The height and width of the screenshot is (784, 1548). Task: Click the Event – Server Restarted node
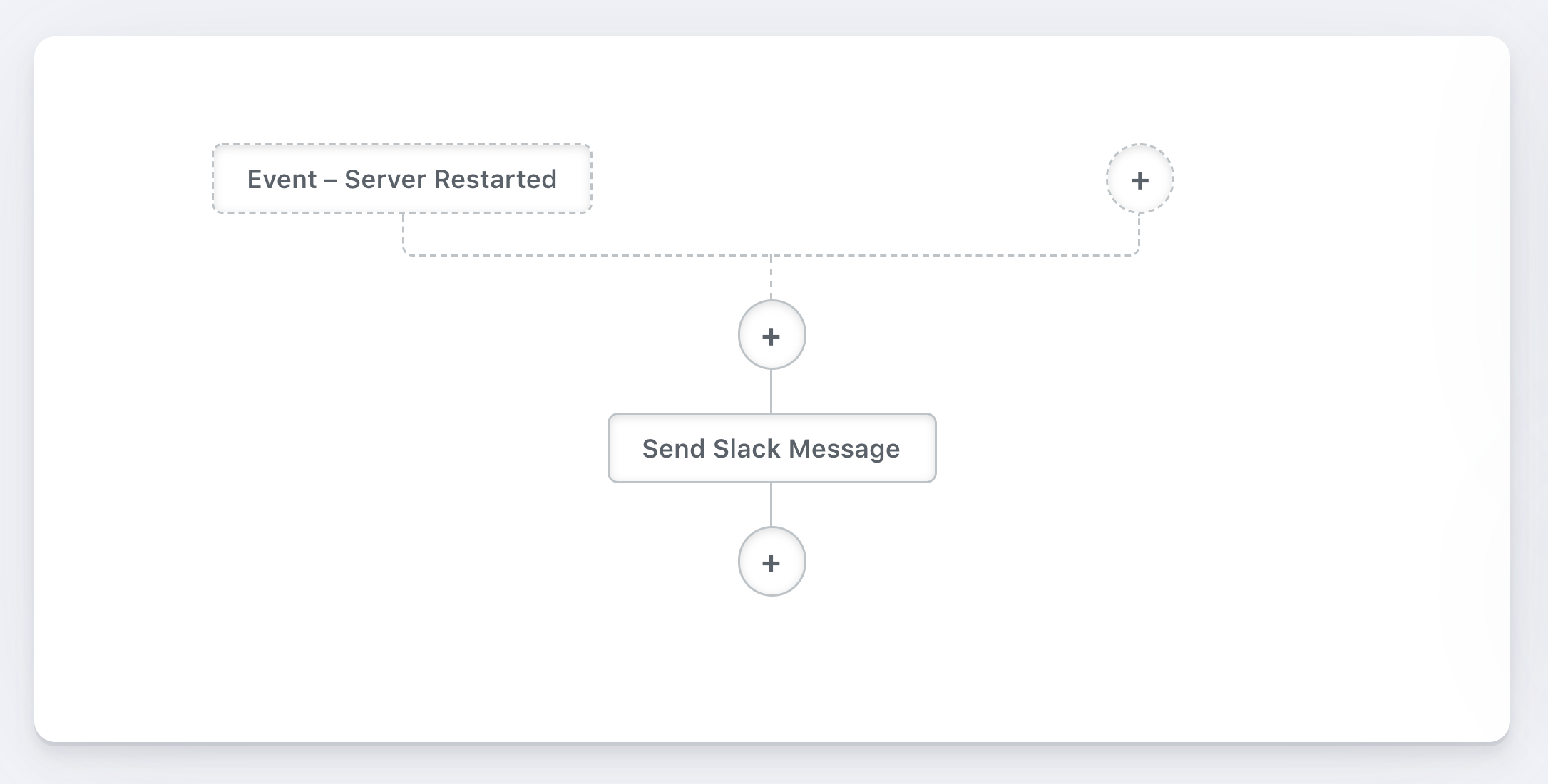pos(402,179)
